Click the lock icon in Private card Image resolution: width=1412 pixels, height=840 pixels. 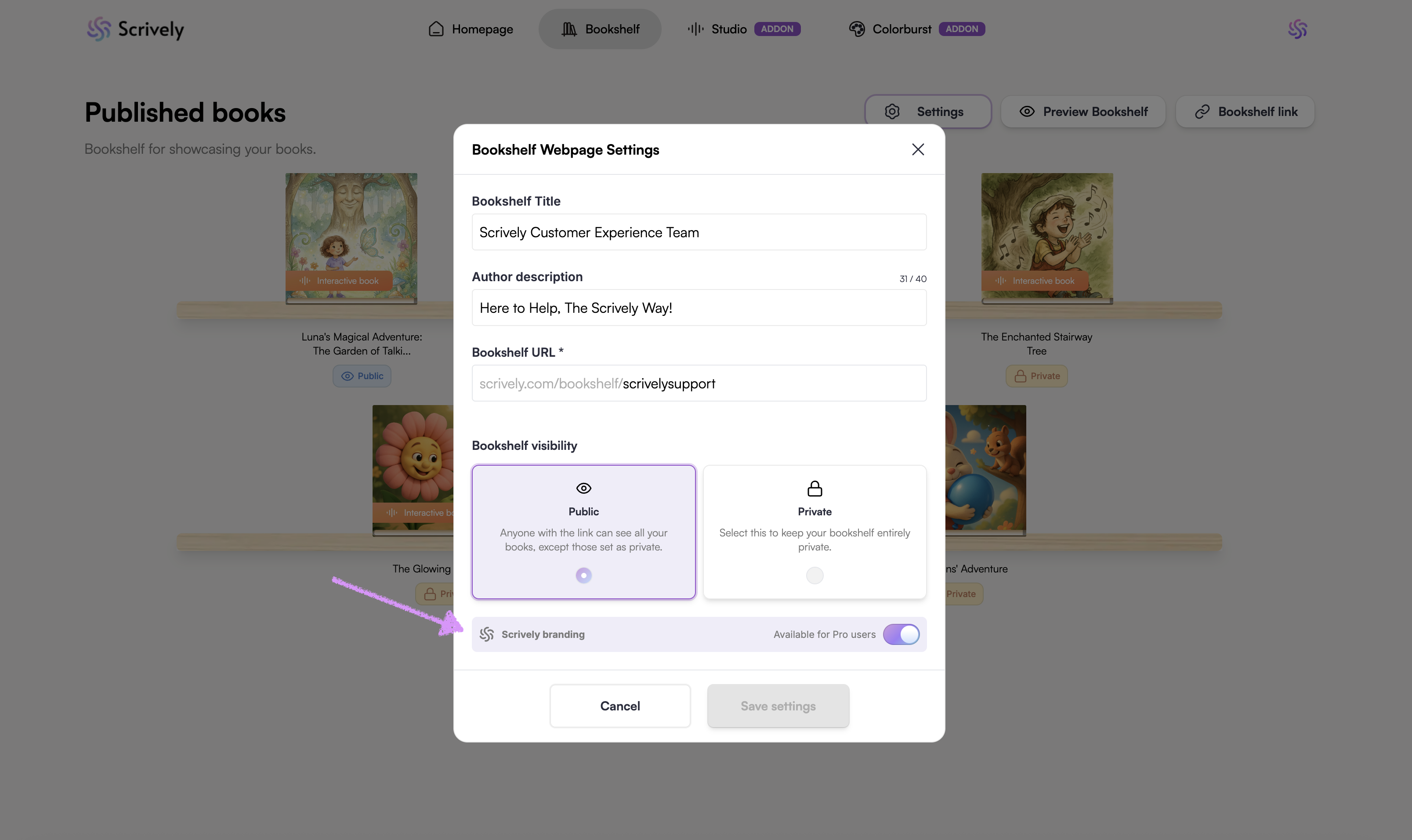point(815,488)
